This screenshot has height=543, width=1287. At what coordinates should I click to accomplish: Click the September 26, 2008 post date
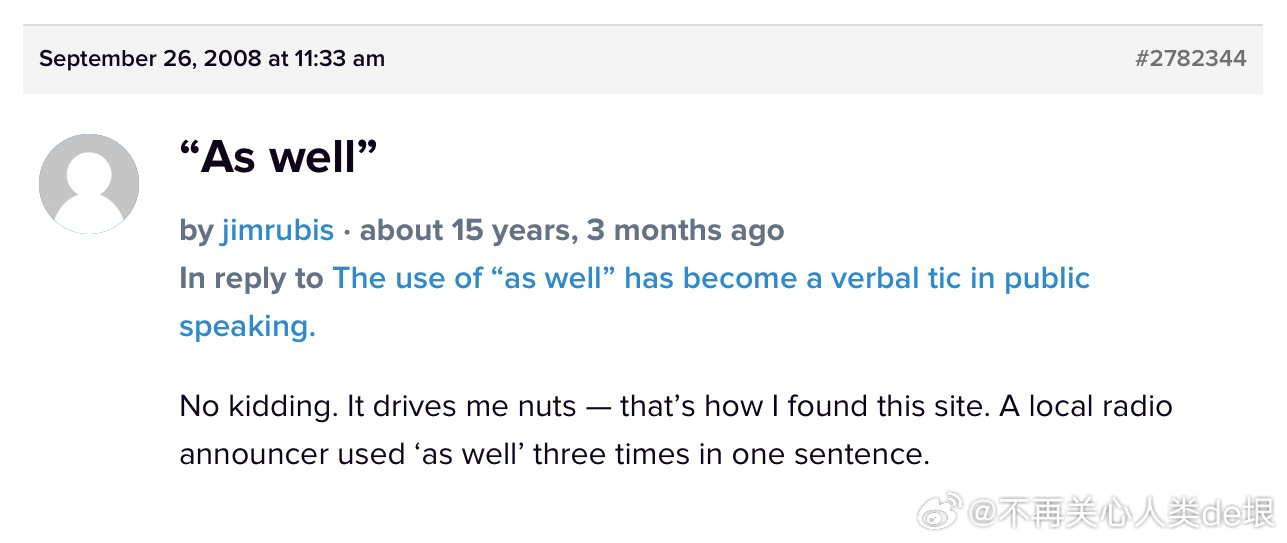point(150,58)
